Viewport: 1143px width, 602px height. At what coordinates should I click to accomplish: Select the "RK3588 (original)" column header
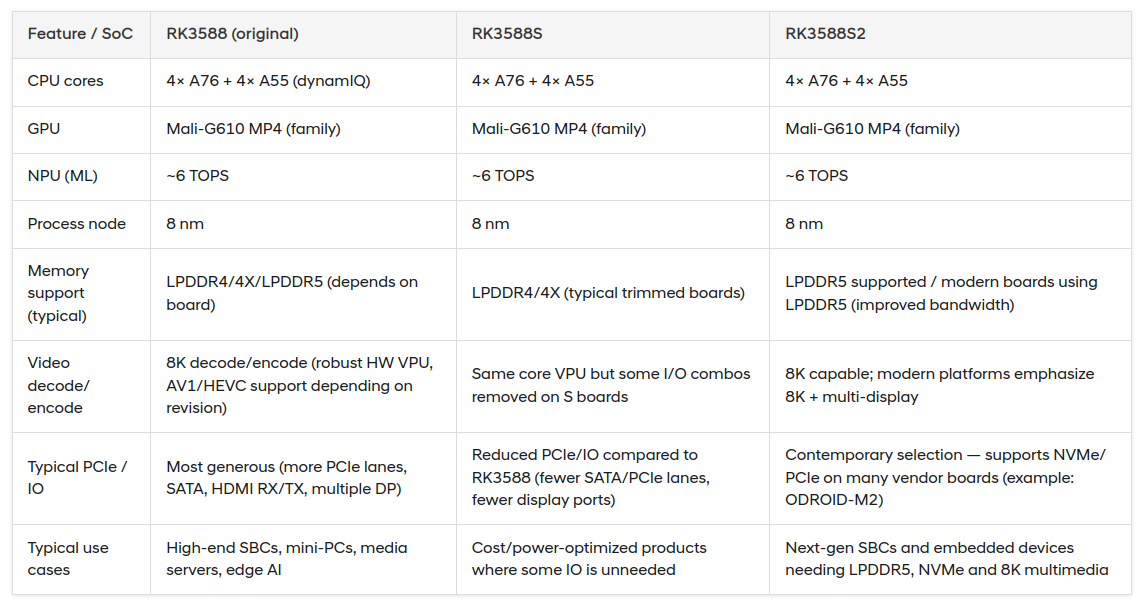click(232, 34)
